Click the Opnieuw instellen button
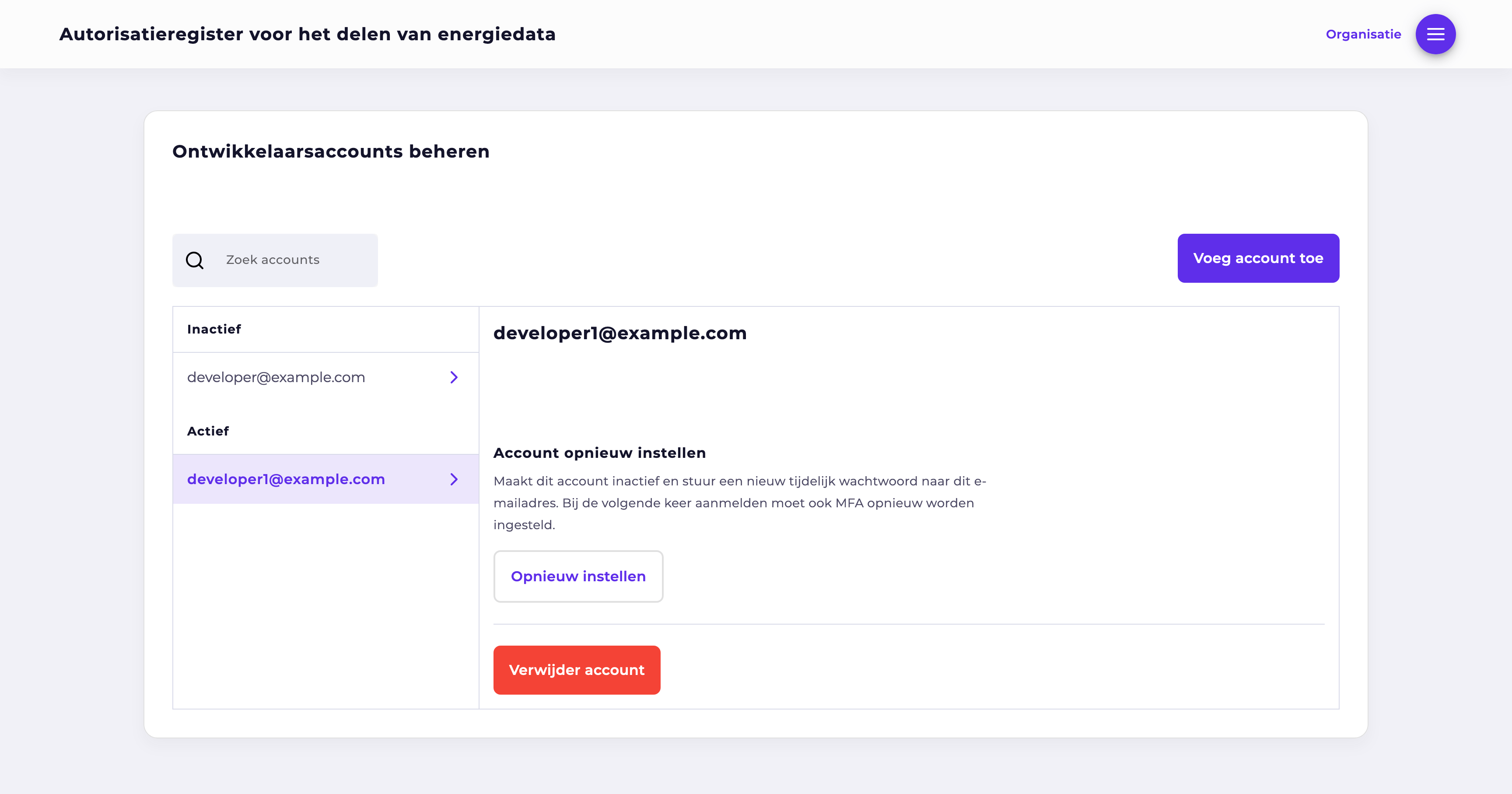Screen dimensions: 1512x794 pyautogui.click(x=578, y=576)
